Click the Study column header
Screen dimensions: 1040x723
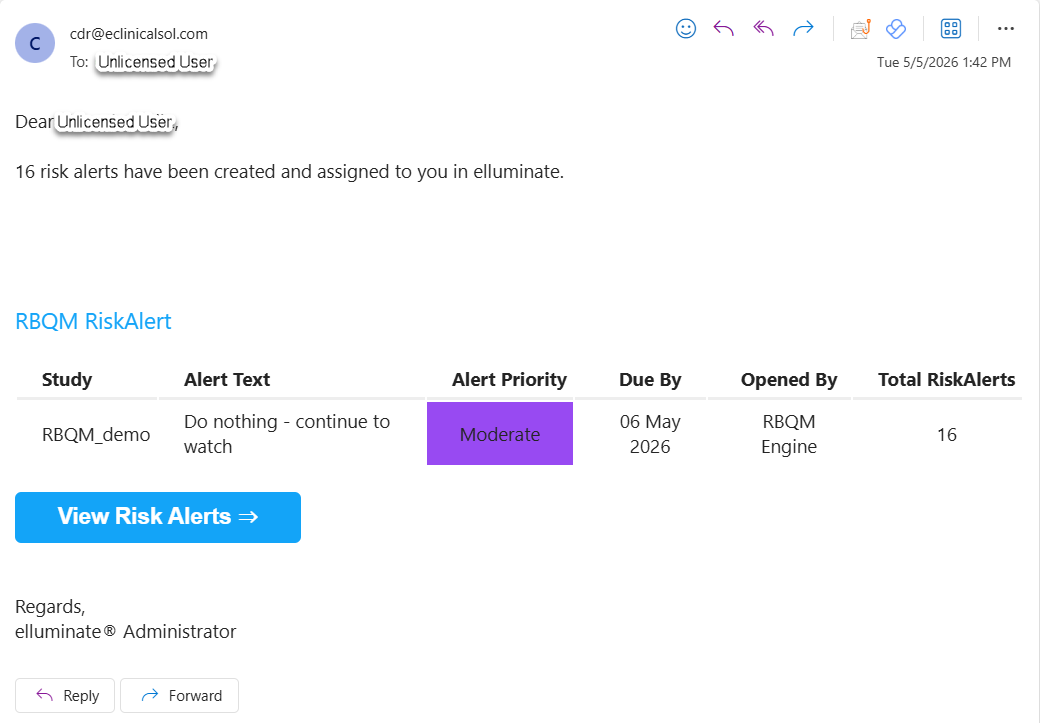click(x=67, y=379)
